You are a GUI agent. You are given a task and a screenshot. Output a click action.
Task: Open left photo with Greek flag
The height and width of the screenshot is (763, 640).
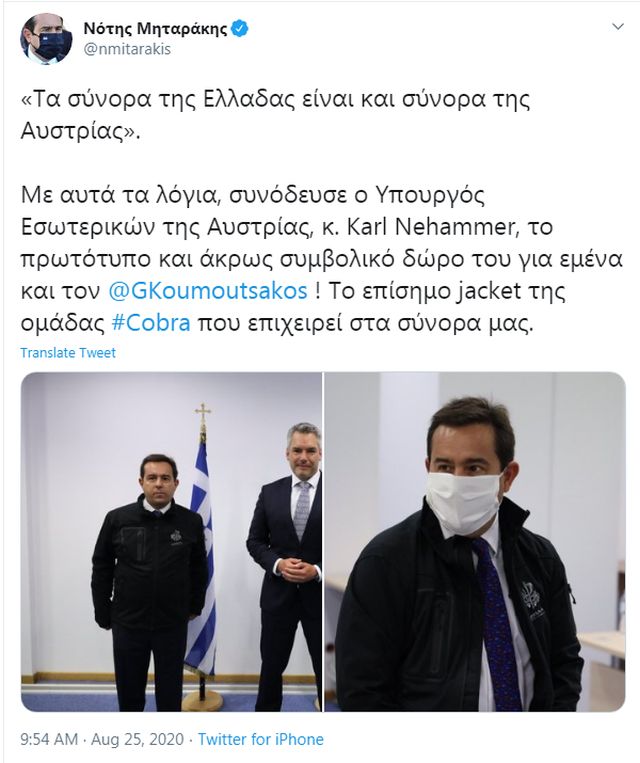pos(171,542)
